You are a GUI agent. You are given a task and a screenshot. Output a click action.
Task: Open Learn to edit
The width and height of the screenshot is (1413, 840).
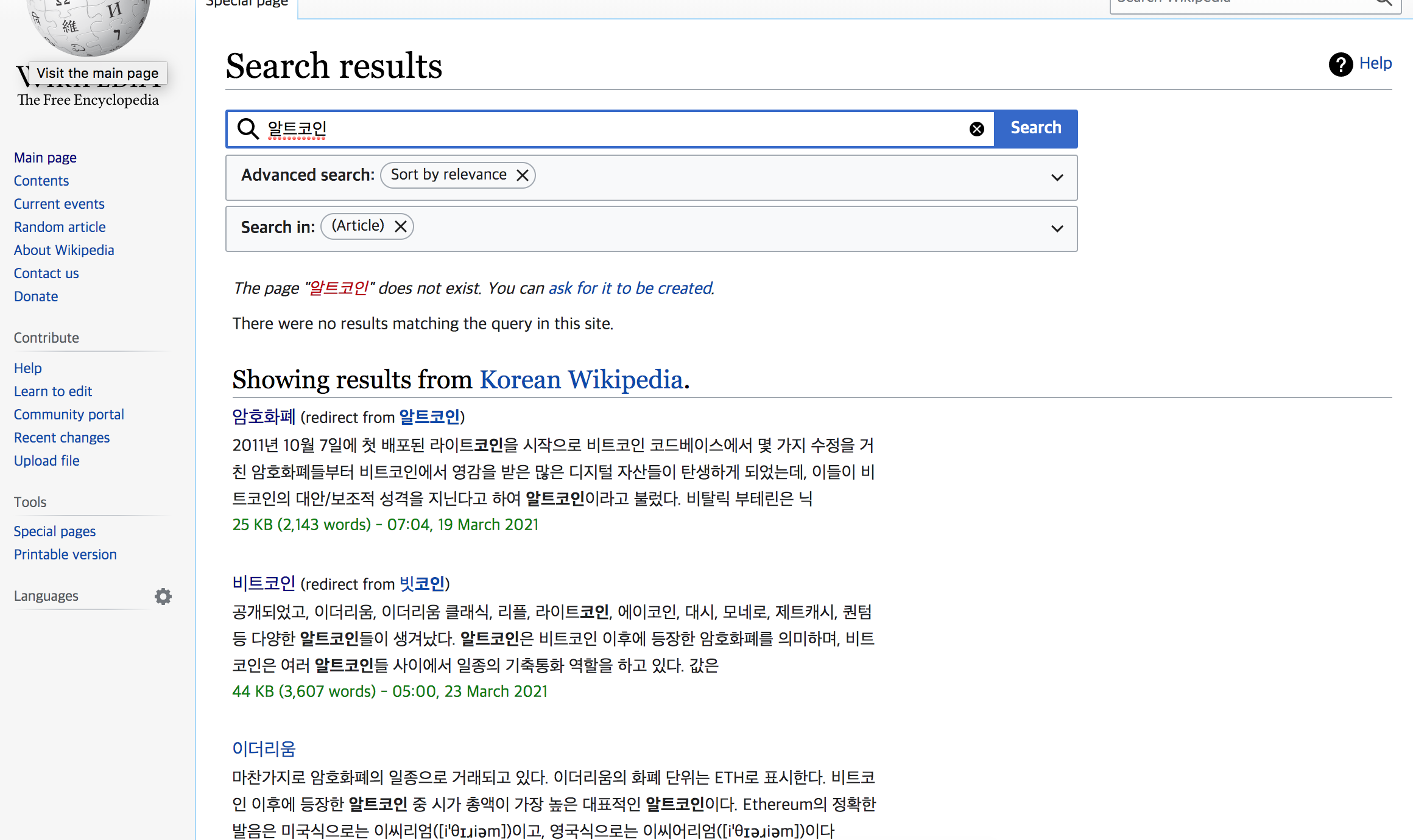click(x=53, y=391)
